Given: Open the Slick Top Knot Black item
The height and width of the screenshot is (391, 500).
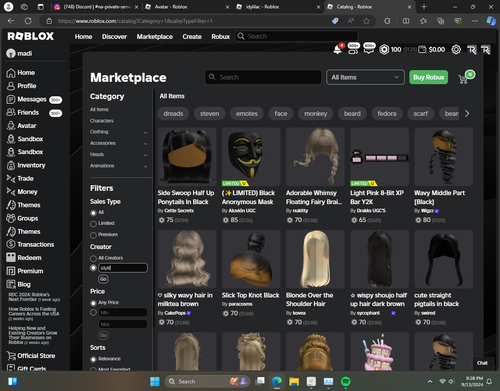Looking at the screenshot, I should 251,259.
